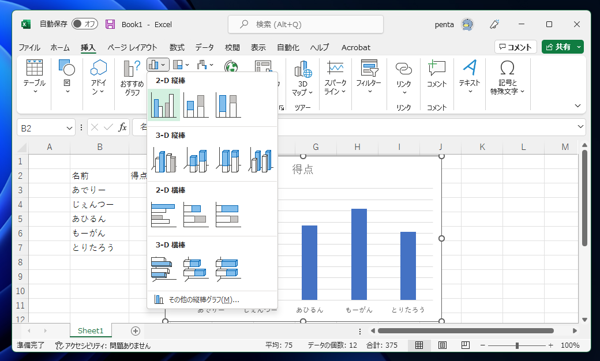Open the テーブル (Table) ribbon button
Image resolution: width=600 pixels, height=361 pixels.
pos(34,77)
